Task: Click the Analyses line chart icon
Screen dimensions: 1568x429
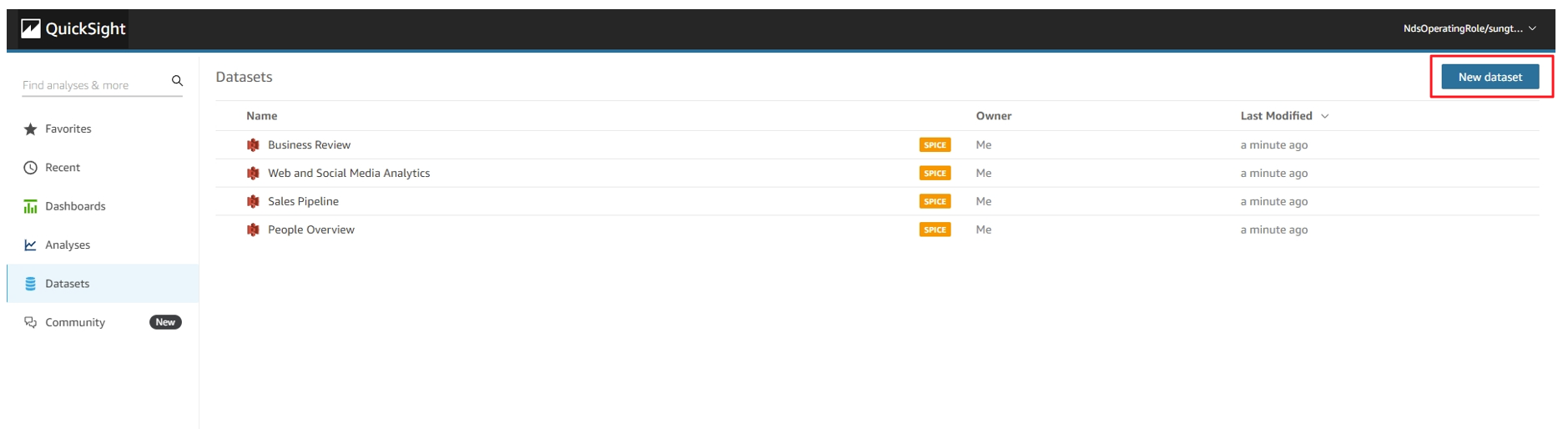Action: coord(31,245)
